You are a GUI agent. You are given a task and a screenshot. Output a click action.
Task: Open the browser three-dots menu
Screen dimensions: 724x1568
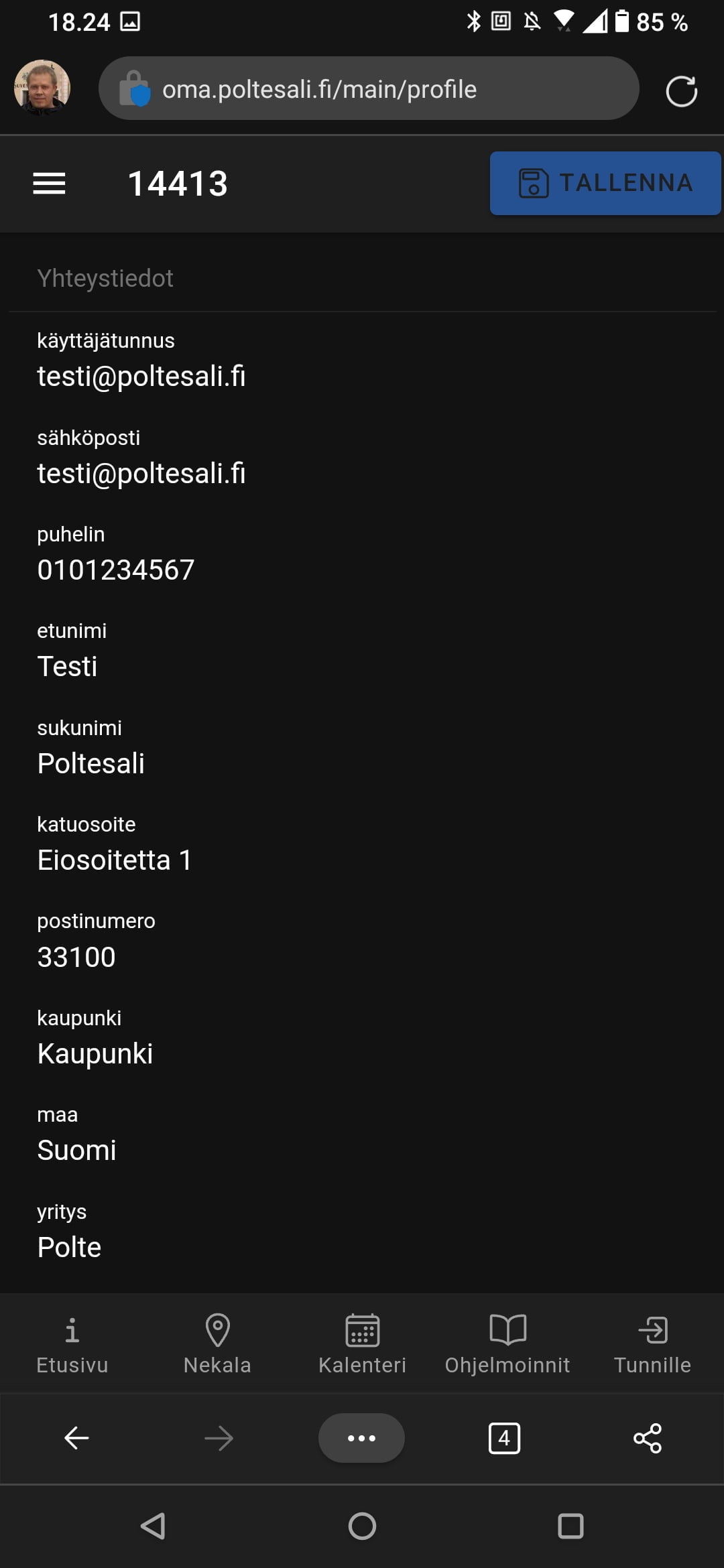click(x=361, y=1438)
